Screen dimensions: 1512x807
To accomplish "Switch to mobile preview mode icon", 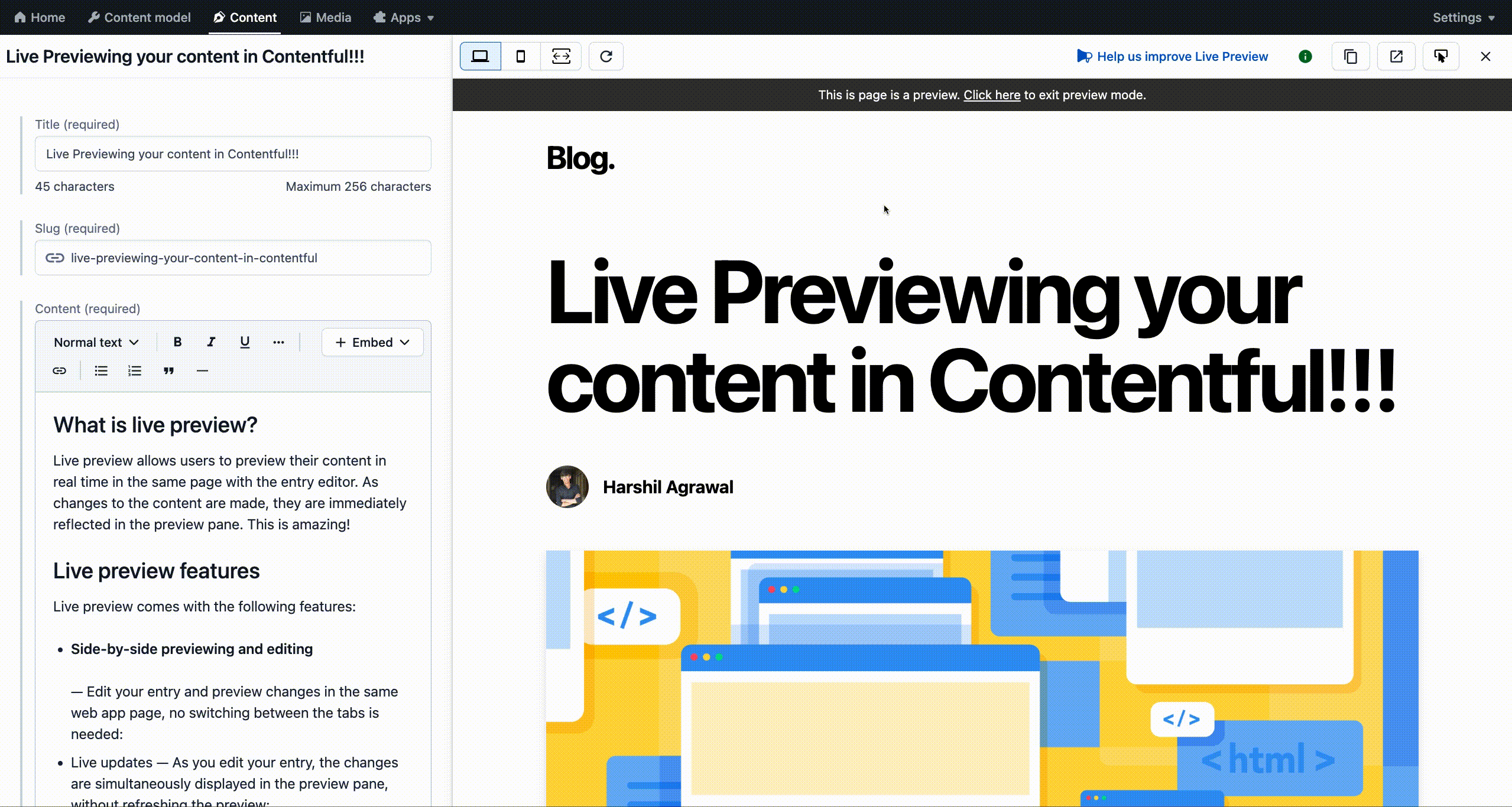I will pos(520,56).
